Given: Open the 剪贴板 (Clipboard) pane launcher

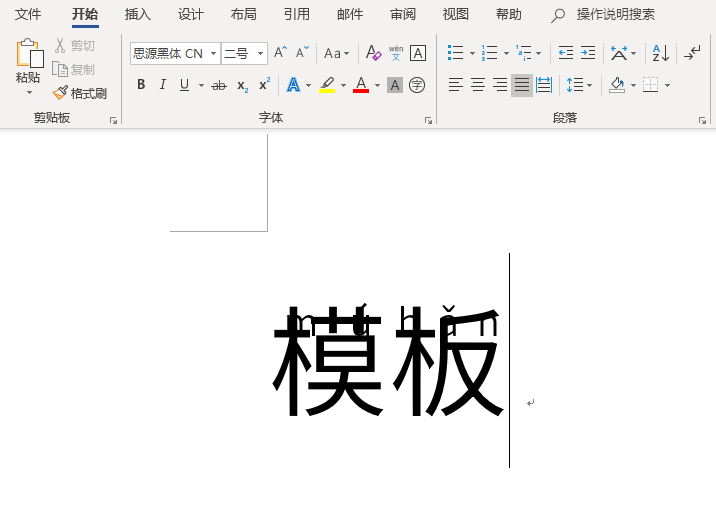Looking at the screenshot, I should [113, 121].
